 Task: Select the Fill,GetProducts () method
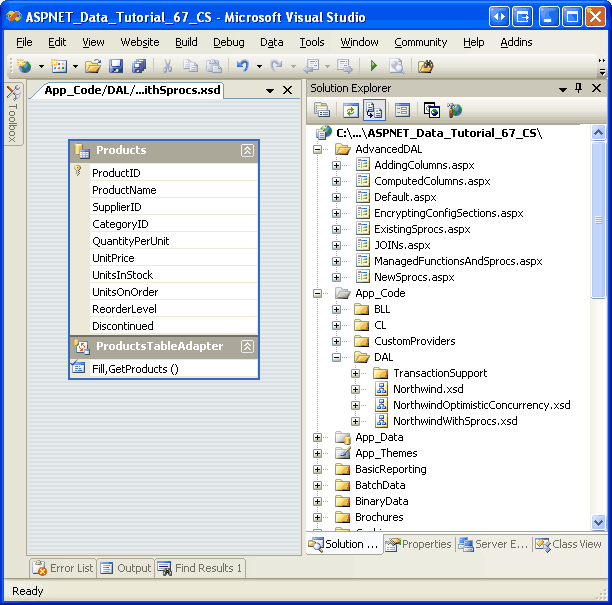(135, 368)
